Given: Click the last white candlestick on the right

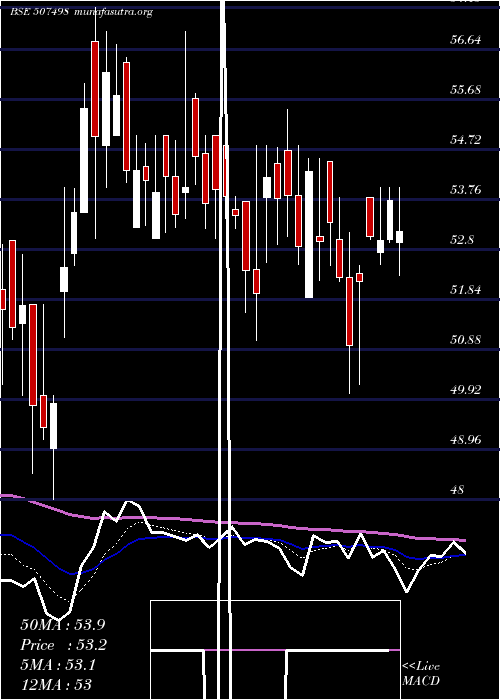Looking at the screenshot, I should pyautogui.click(x=399, y=237).
